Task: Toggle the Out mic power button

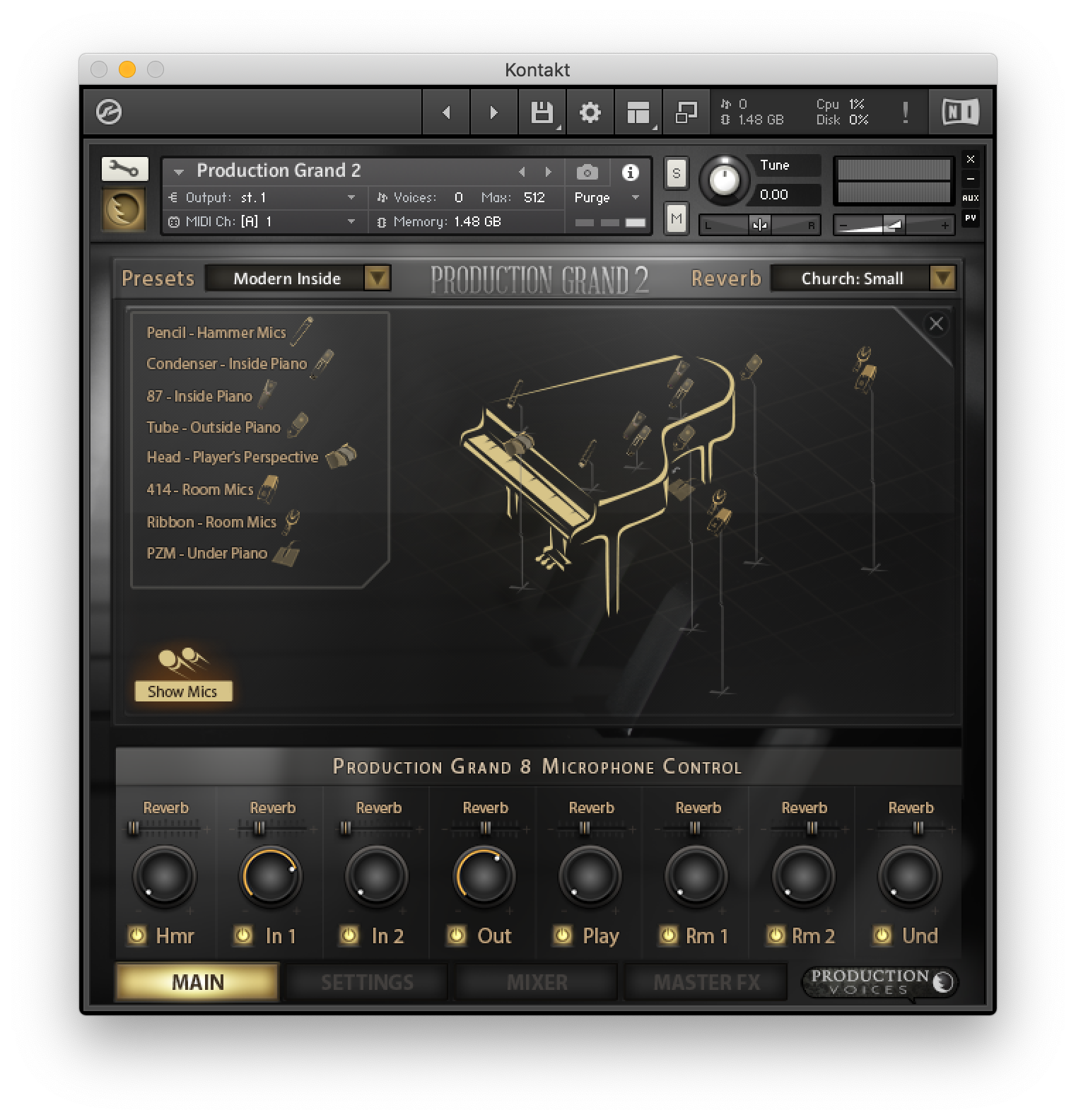Action: click(457, 935)
